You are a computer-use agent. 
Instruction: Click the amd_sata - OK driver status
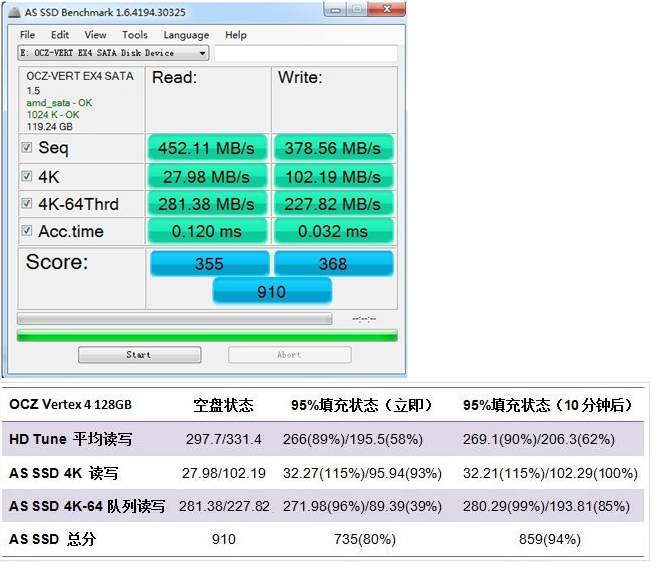pyautogui.click(x=59, y=103)
